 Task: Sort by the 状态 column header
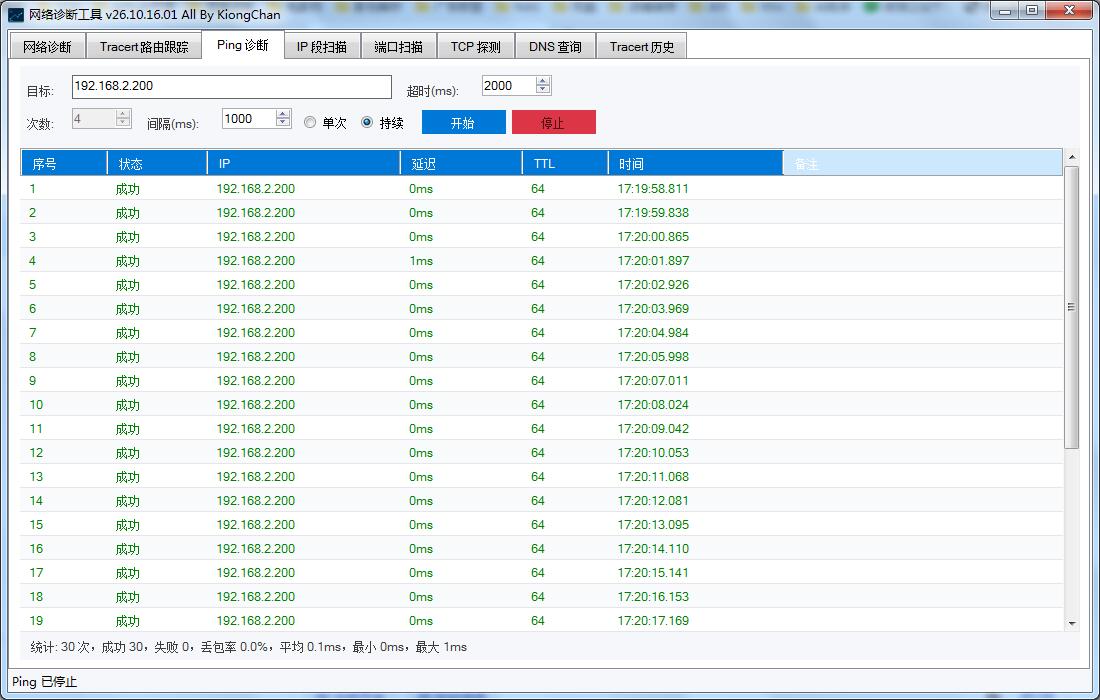[157, 163]
